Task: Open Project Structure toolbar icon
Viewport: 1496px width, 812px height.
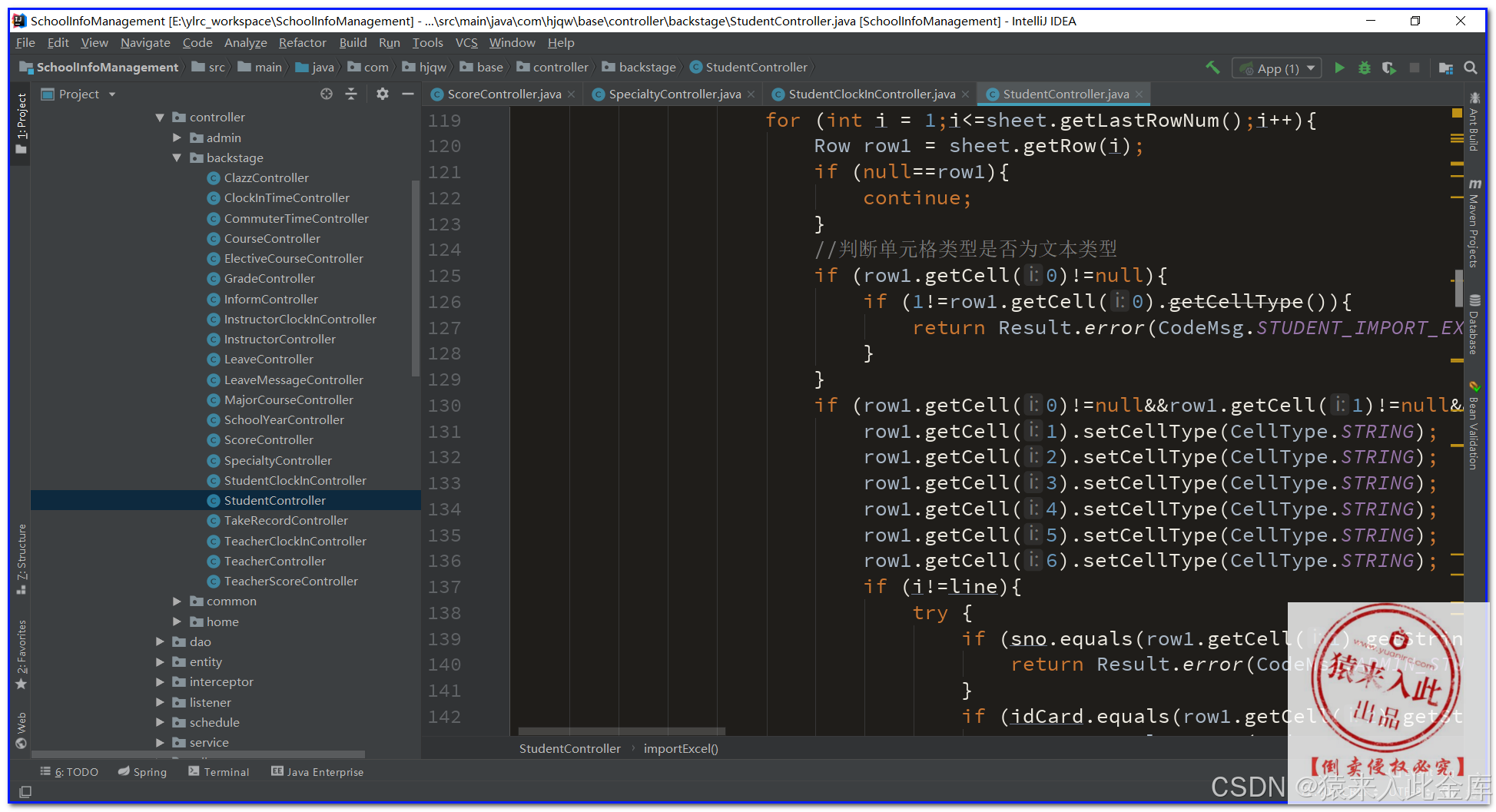Action: click(1445, 68)
